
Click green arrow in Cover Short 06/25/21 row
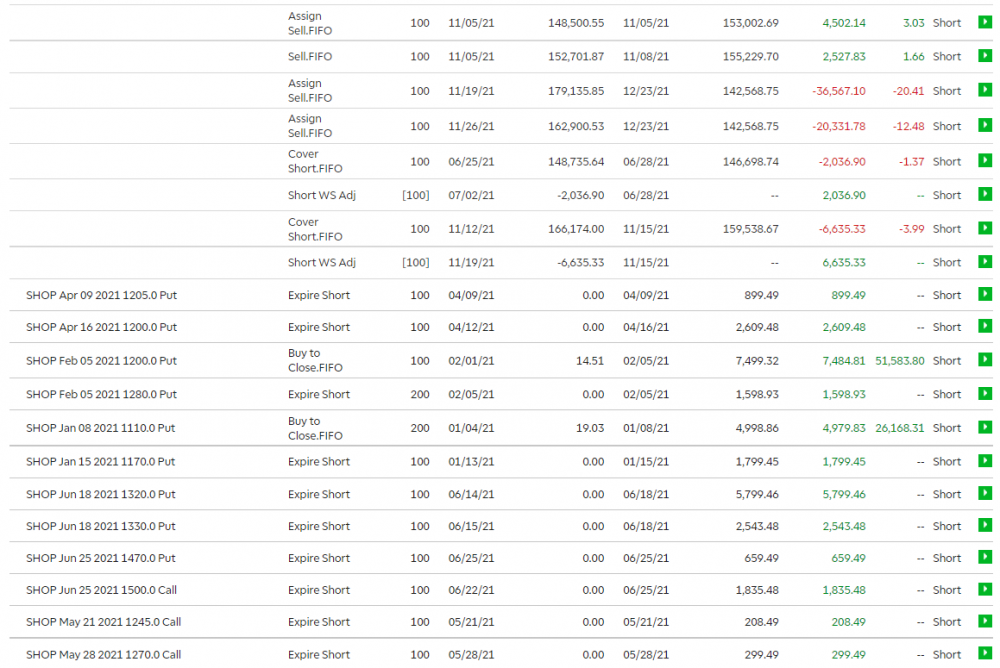pyautogui.click(x=985, y=161)
